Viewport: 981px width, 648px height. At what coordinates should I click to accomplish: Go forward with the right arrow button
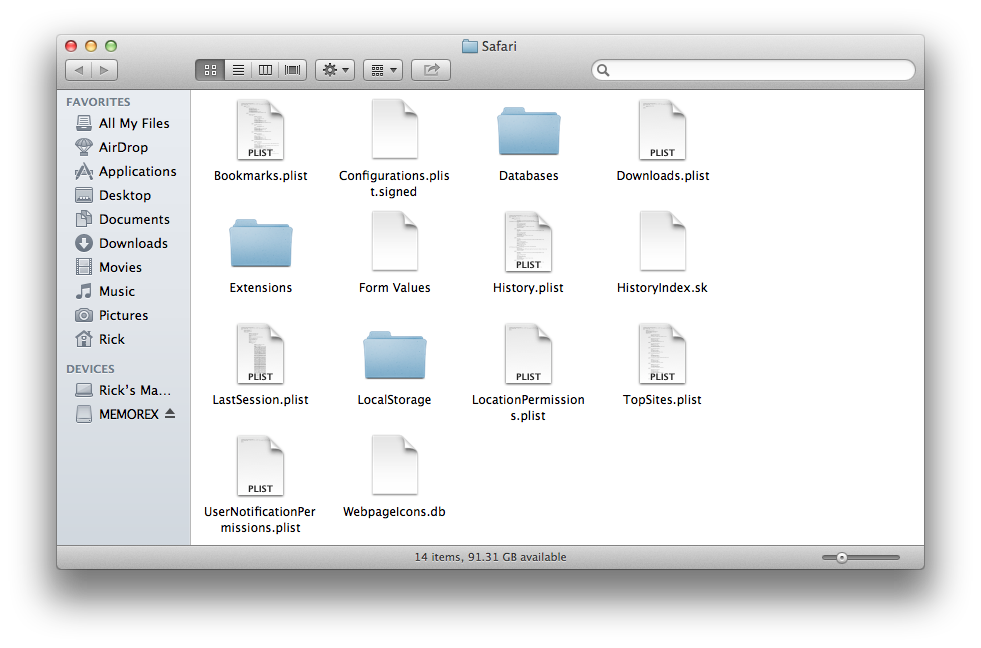104,70
